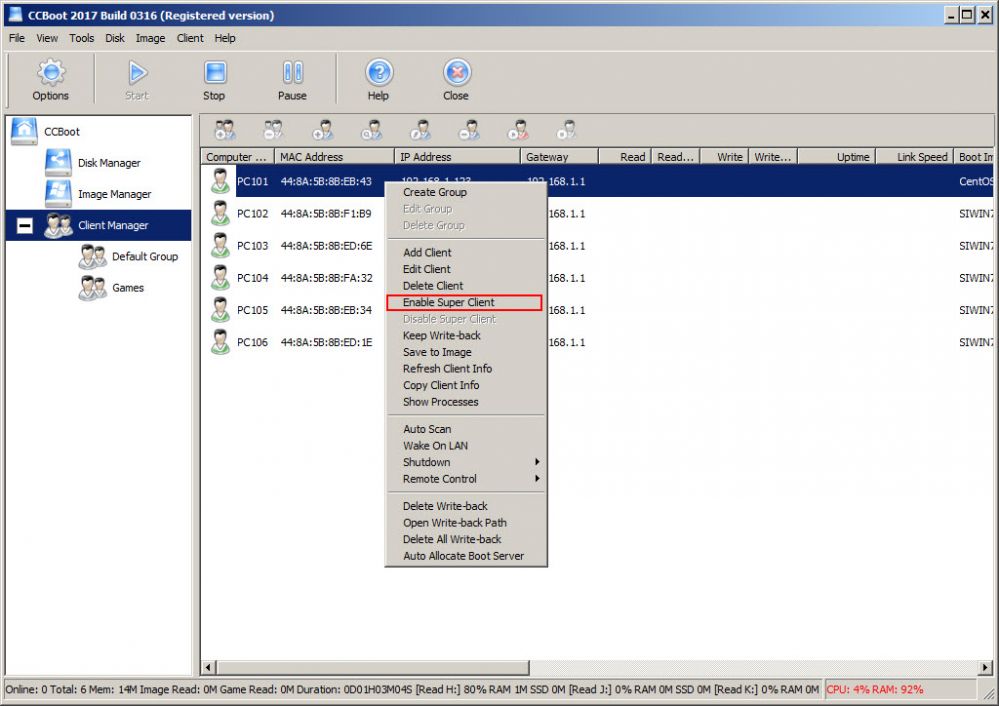Choose Add Client from the context menu
999x706 pixels.
point(466,252)
